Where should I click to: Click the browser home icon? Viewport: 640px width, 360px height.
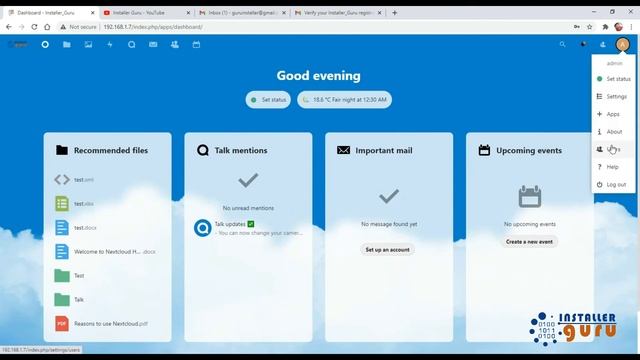click(47, 27)
